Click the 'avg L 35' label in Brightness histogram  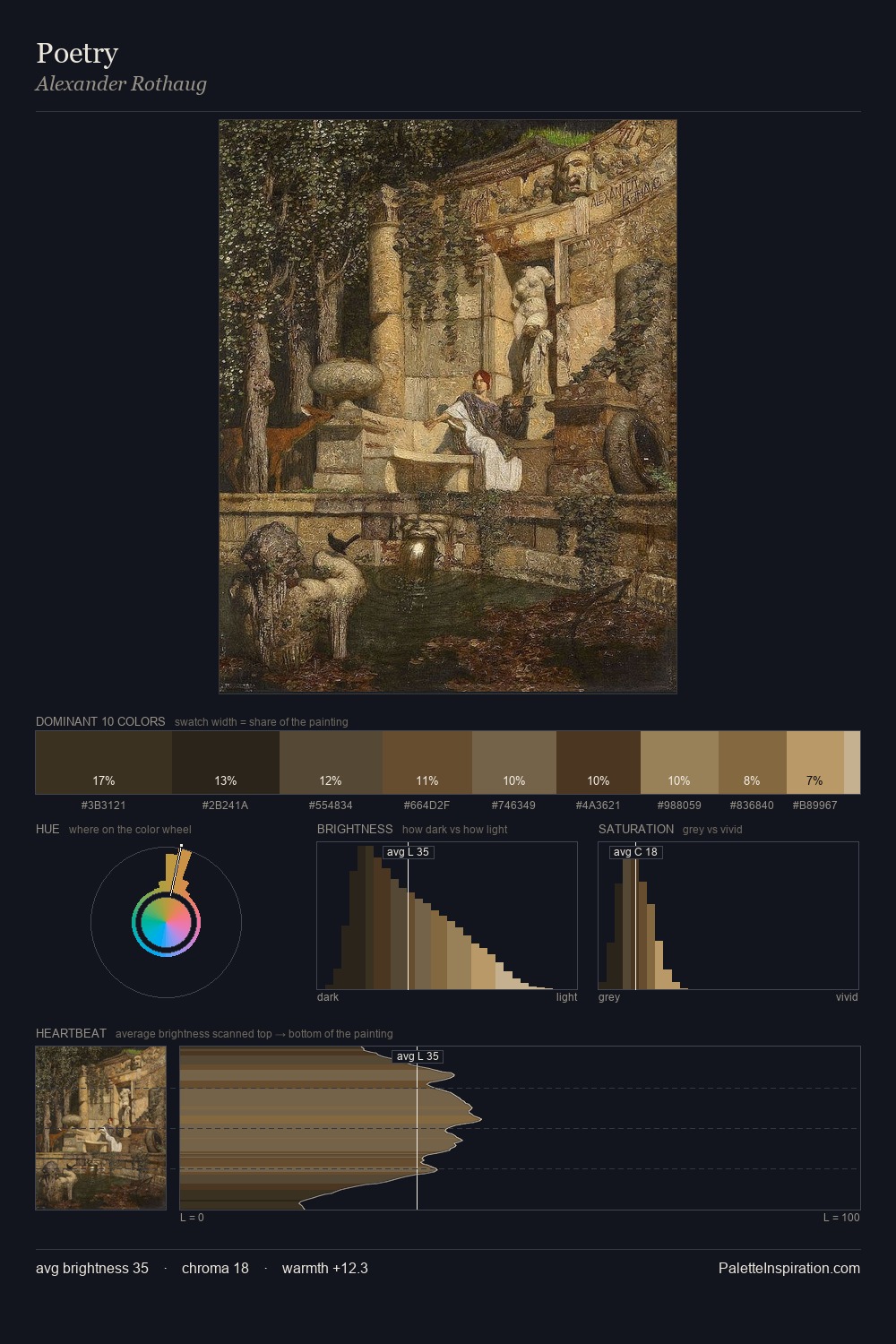[409, 852]
